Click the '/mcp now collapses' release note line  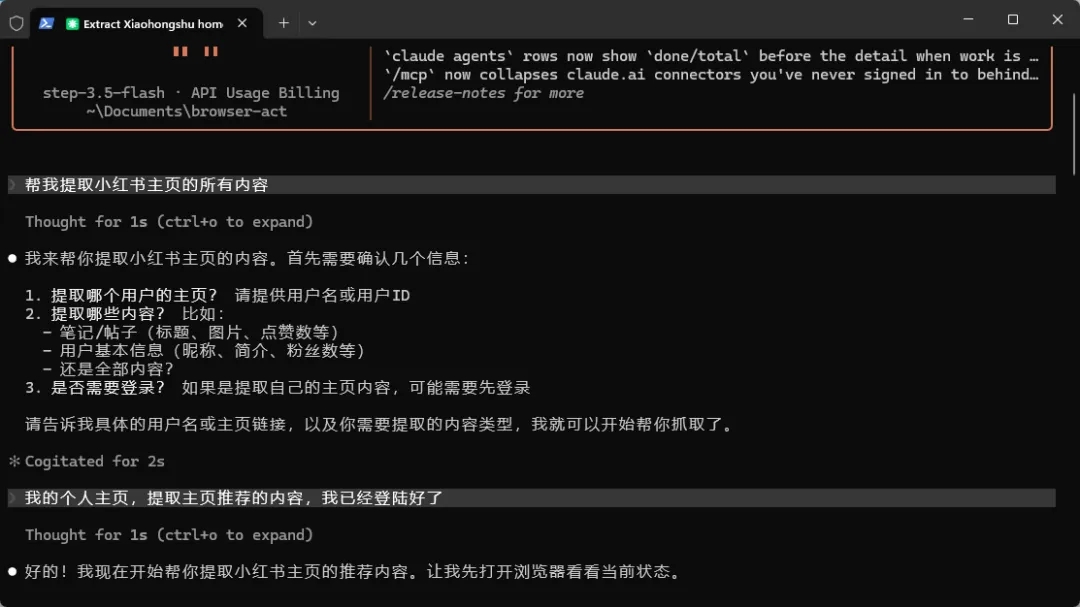click(711, 74)
